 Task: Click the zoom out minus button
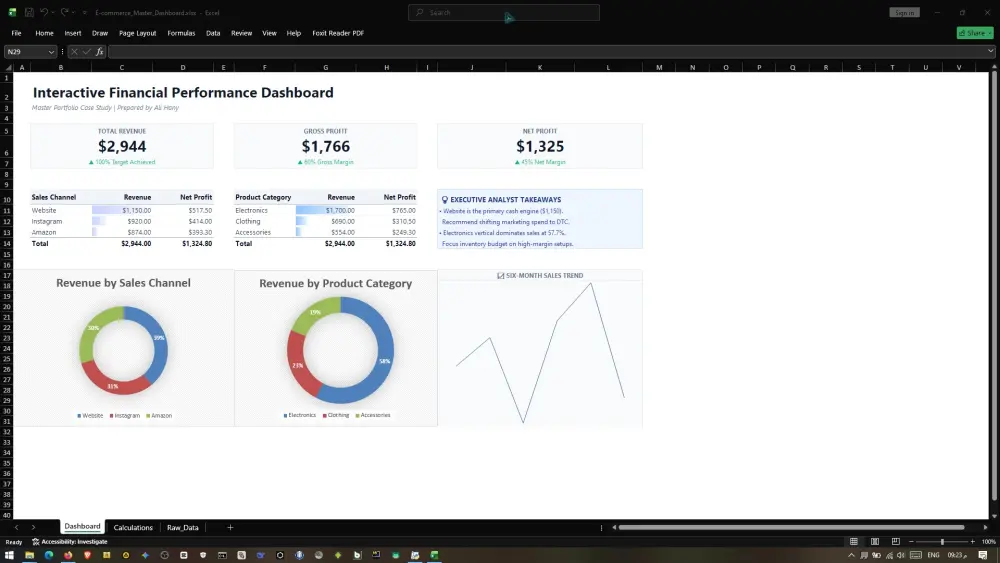[911, 542]
